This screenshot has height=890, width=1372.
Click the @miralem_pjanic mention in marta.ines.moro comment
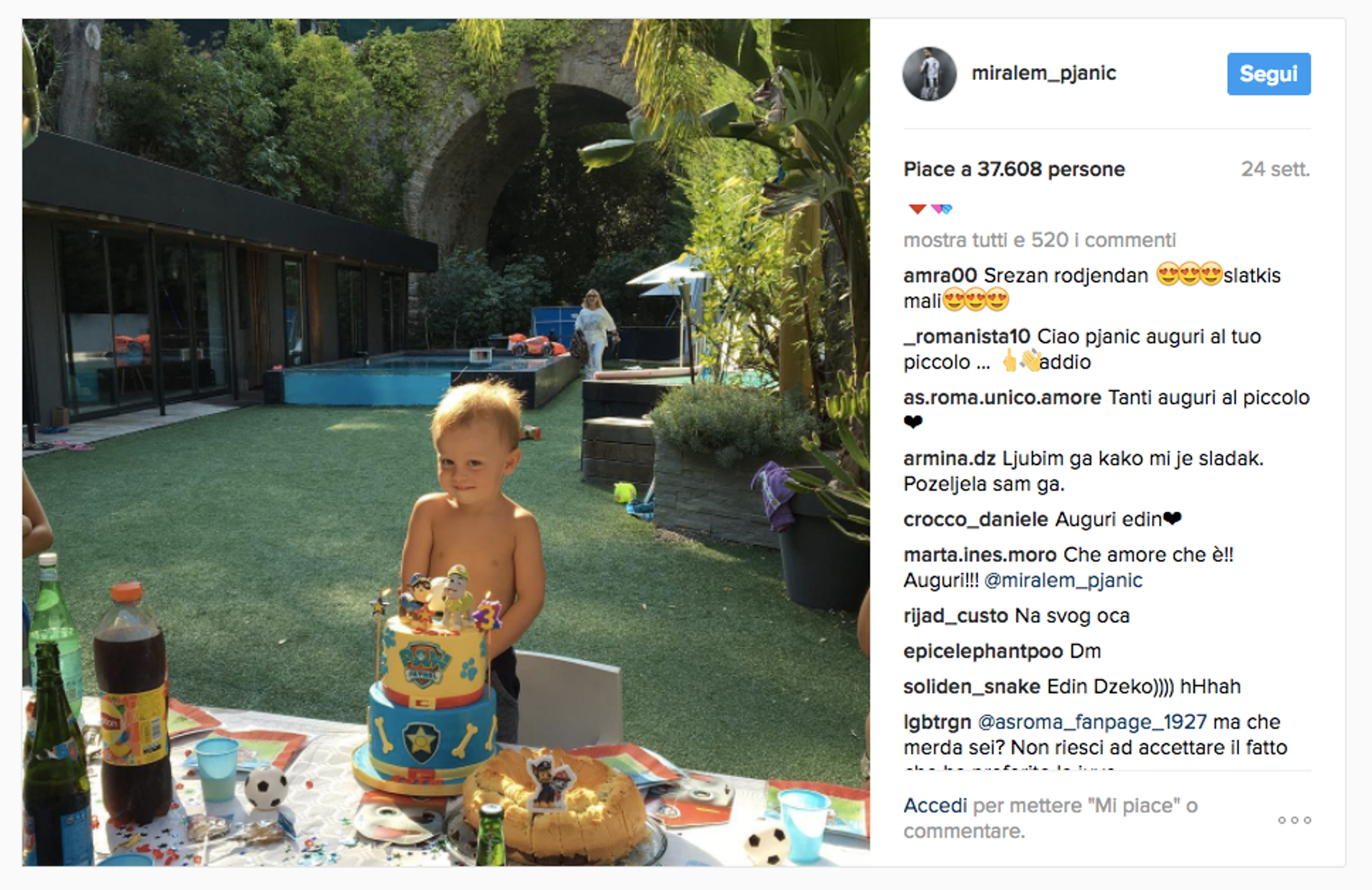(1063, 580)
